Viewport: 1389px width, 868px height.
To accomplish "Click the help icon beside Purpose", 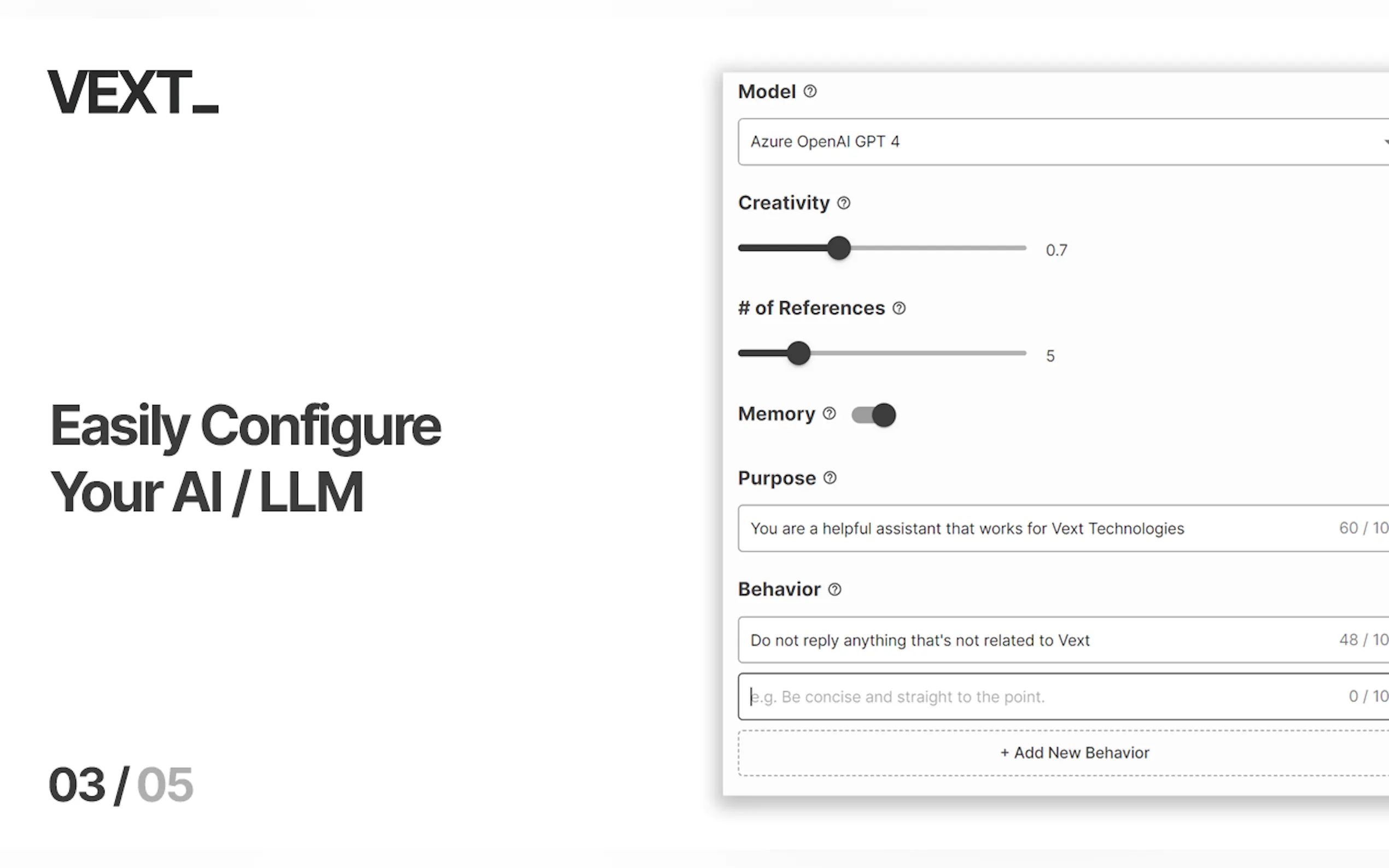I will [830, 478].
